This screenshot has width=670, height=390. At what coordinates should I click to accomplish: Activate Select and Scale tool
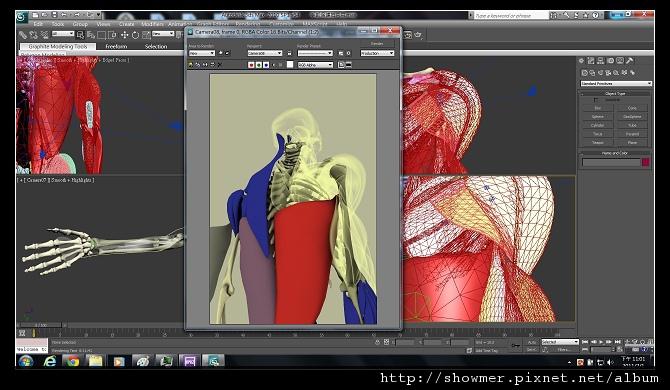pyautogui.click(x=146, y=35)
